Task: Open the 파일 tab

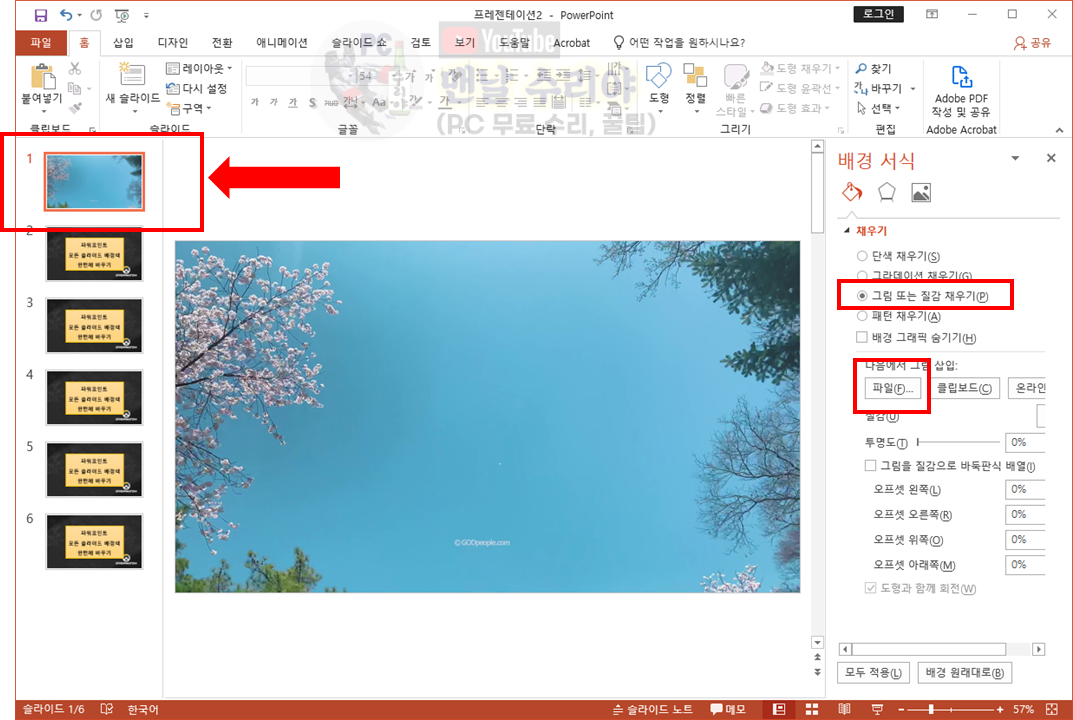Action: (41, 42)
